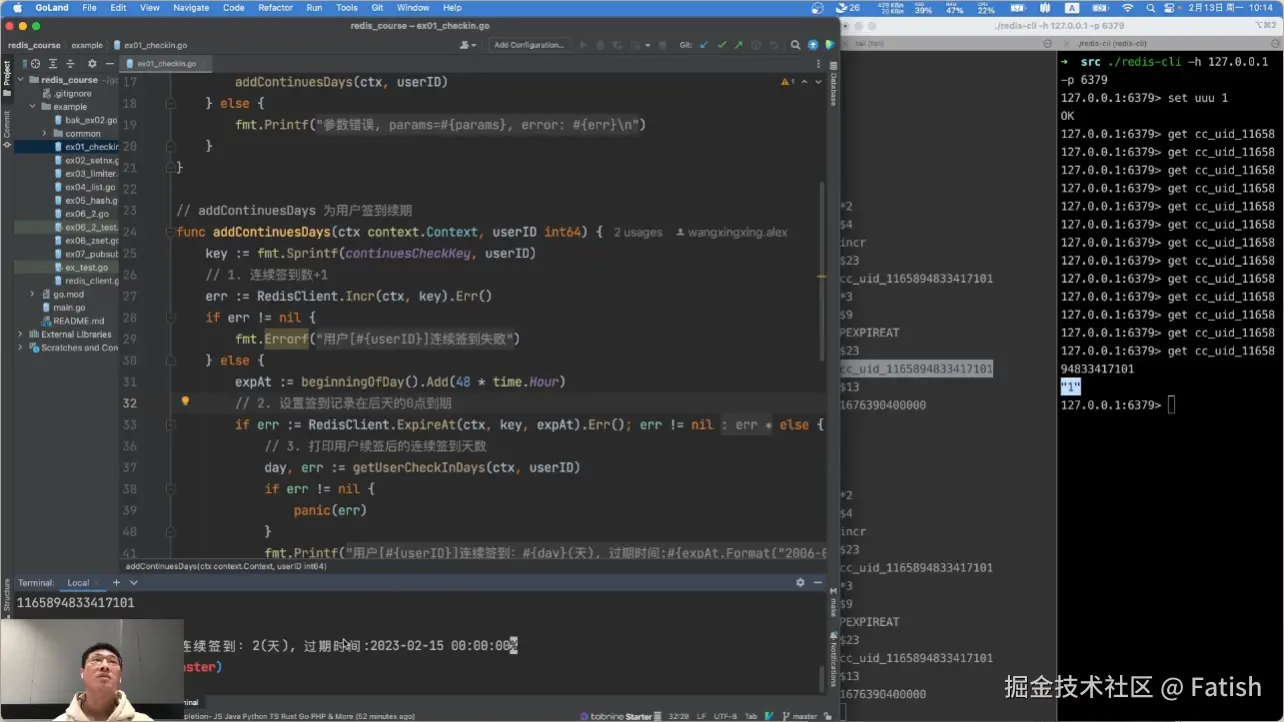Select .gitignore in project tree

click(x=67, y=93)
